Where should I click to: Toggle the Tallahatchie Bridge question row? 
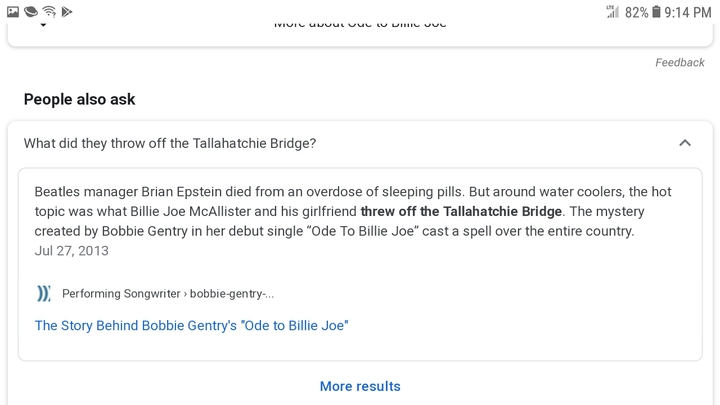[360, 143]
